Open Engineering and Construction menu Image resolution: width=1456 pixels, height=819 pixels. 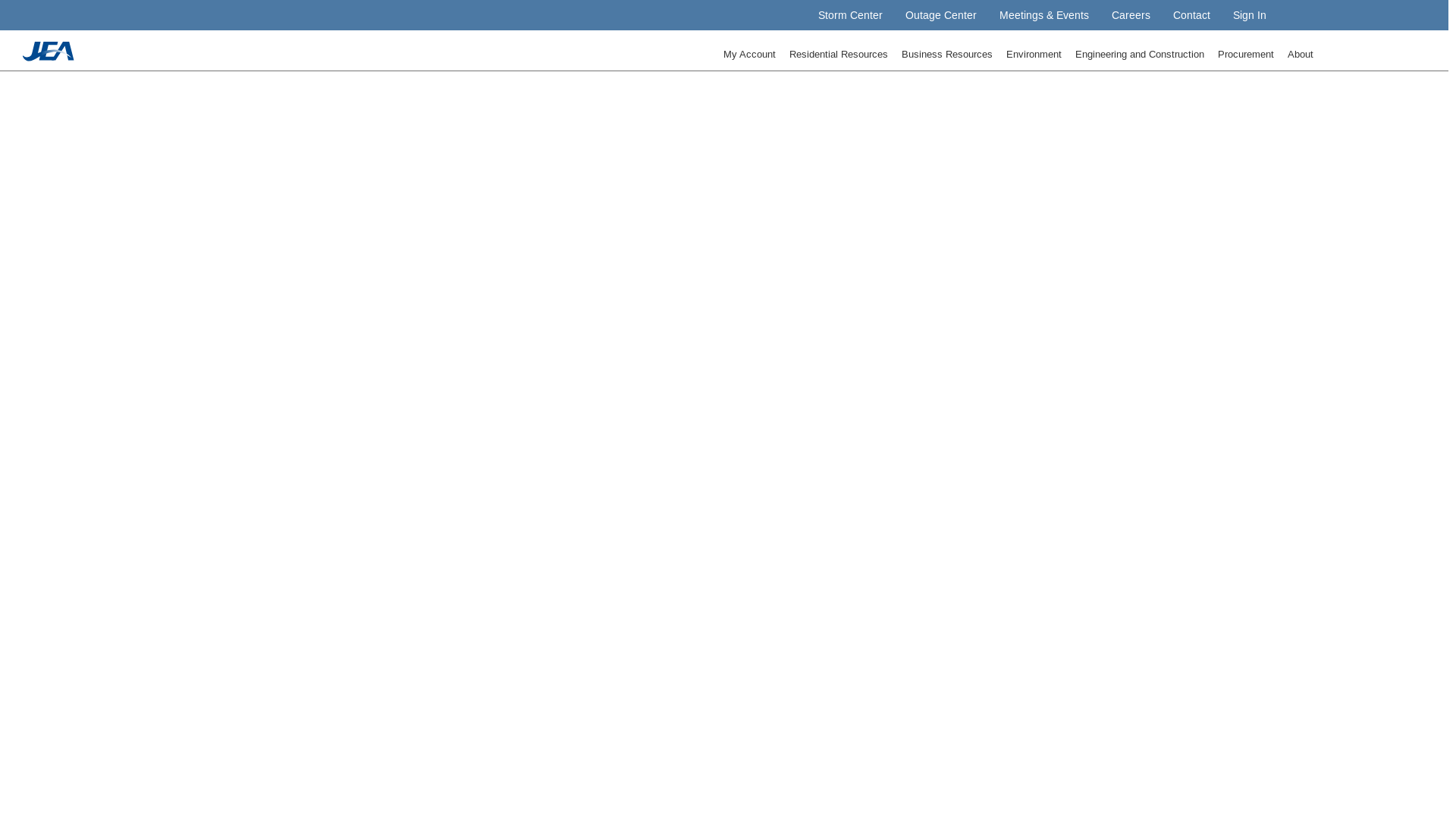pos(1139,55)
